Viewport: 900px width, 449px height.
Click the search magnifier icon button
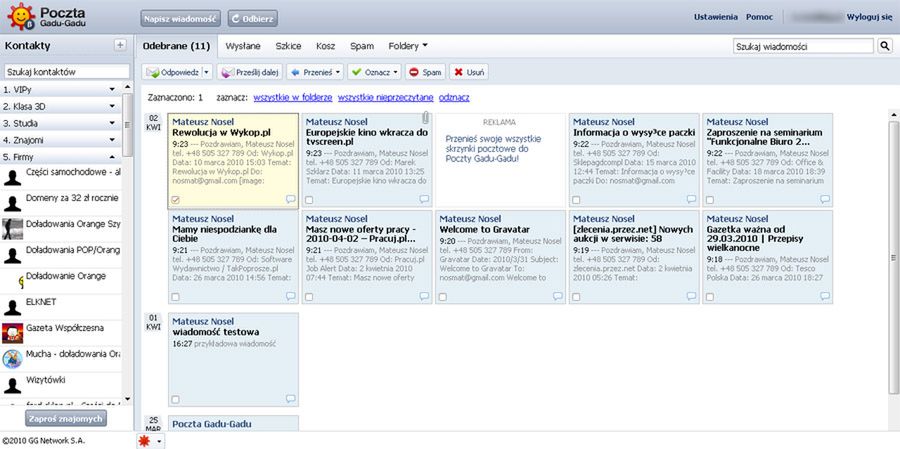885,46
